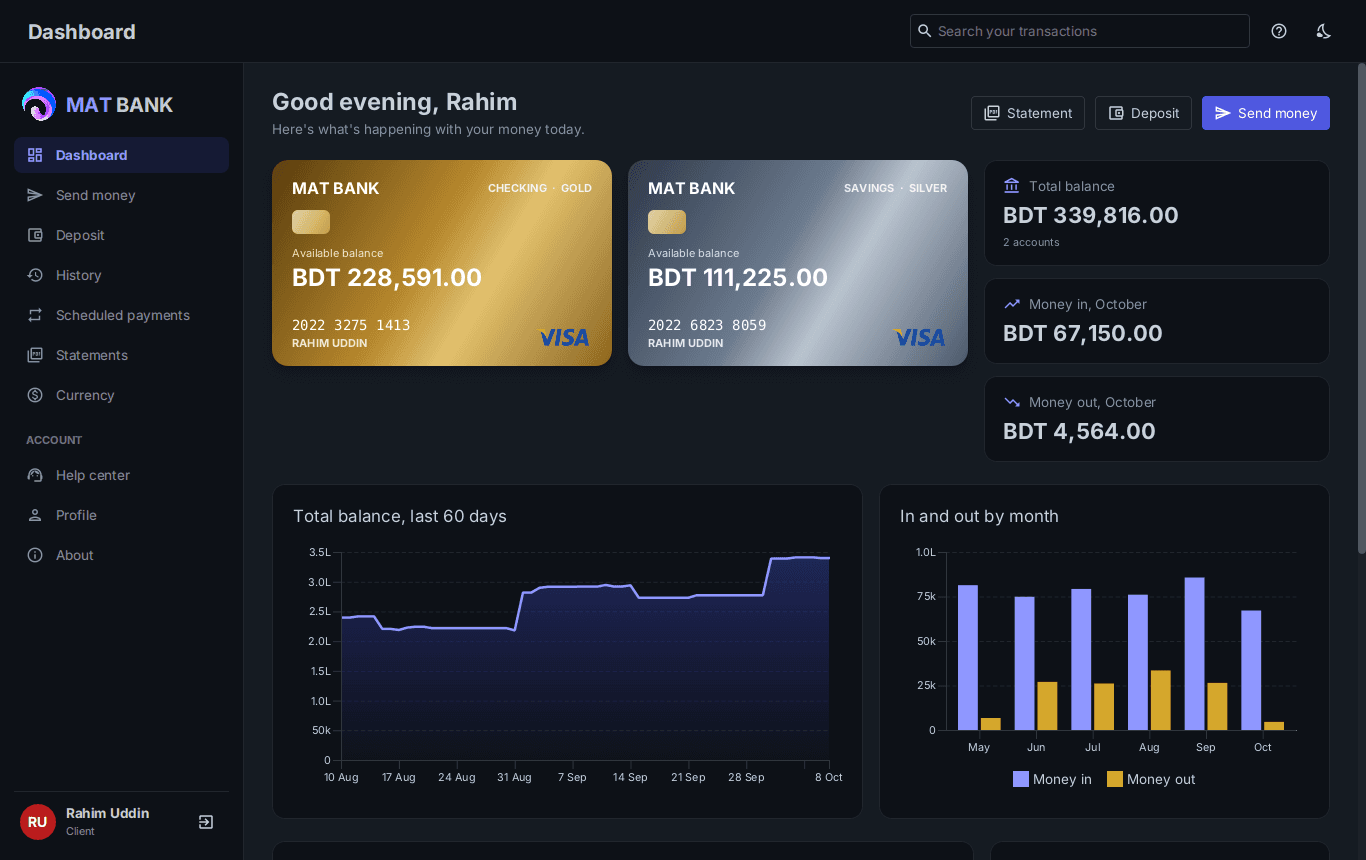Click the Profile person icon
Viewport: 1366px width, 860px height.
35,515
